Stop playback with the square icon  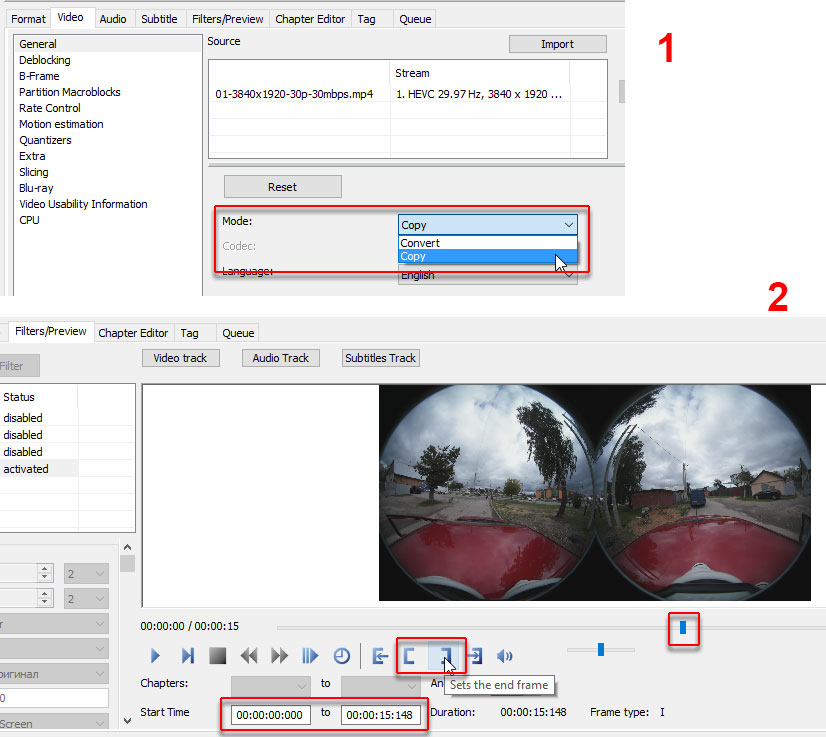[x=218, y=656]
